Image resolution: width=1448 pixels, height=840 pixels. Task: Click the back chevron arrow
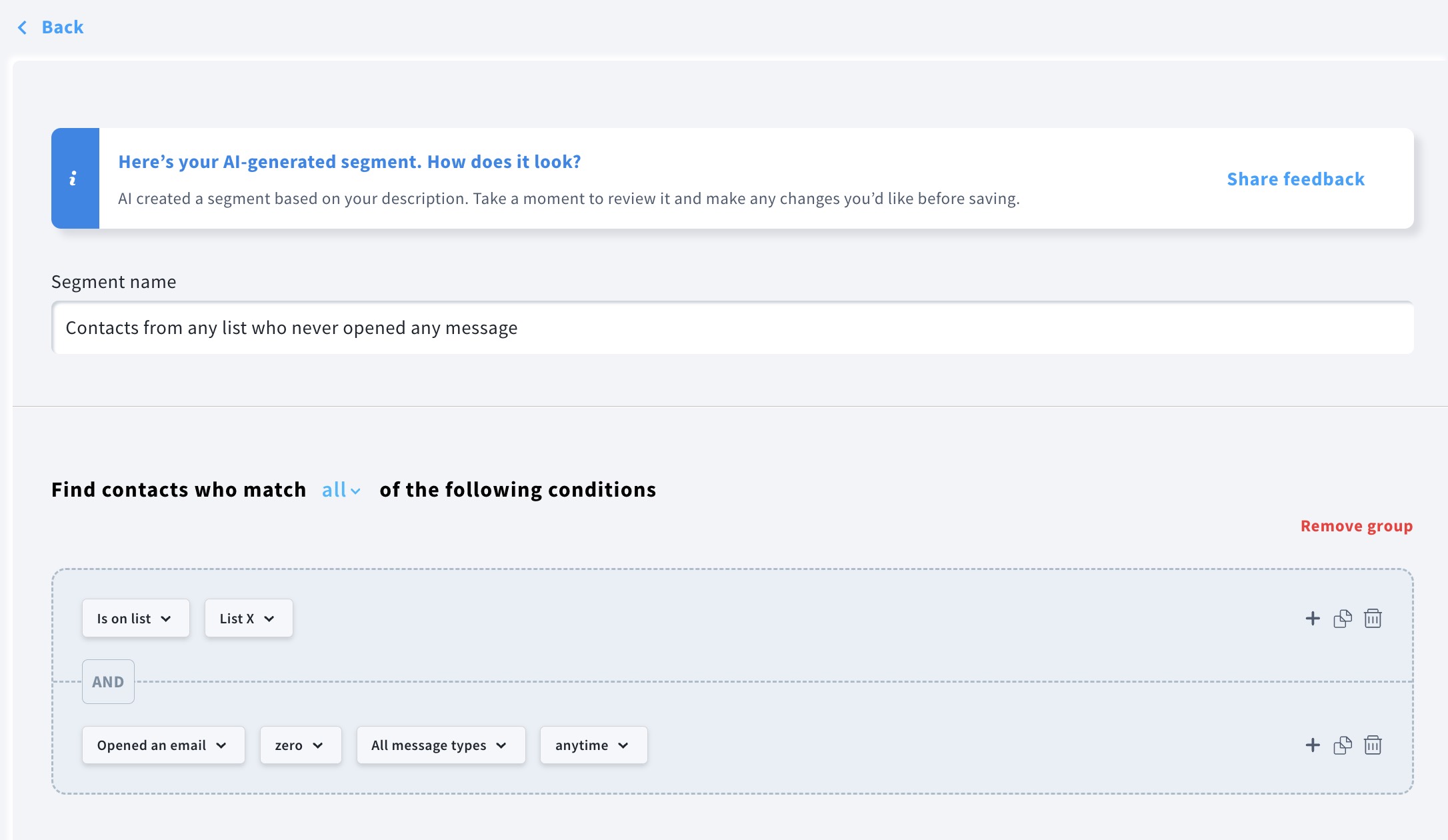(22, 27)
